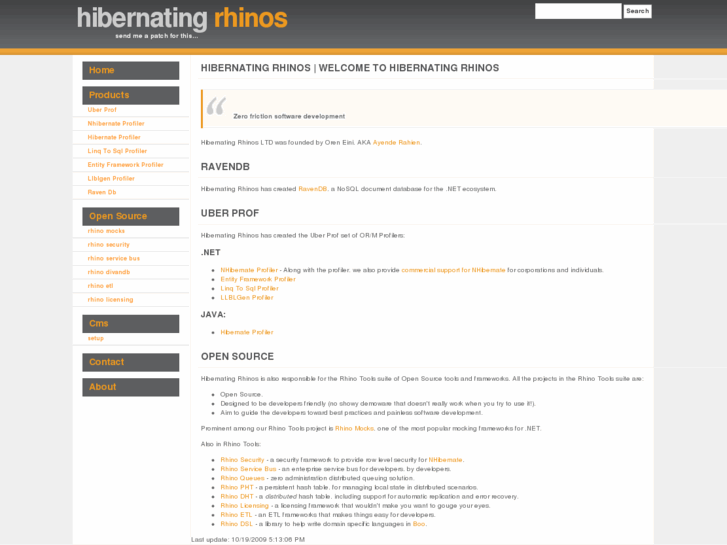The image size is (727, 545).
Task: Click the 'Zero friction software development' quote
Action: (x=289, y=116)
